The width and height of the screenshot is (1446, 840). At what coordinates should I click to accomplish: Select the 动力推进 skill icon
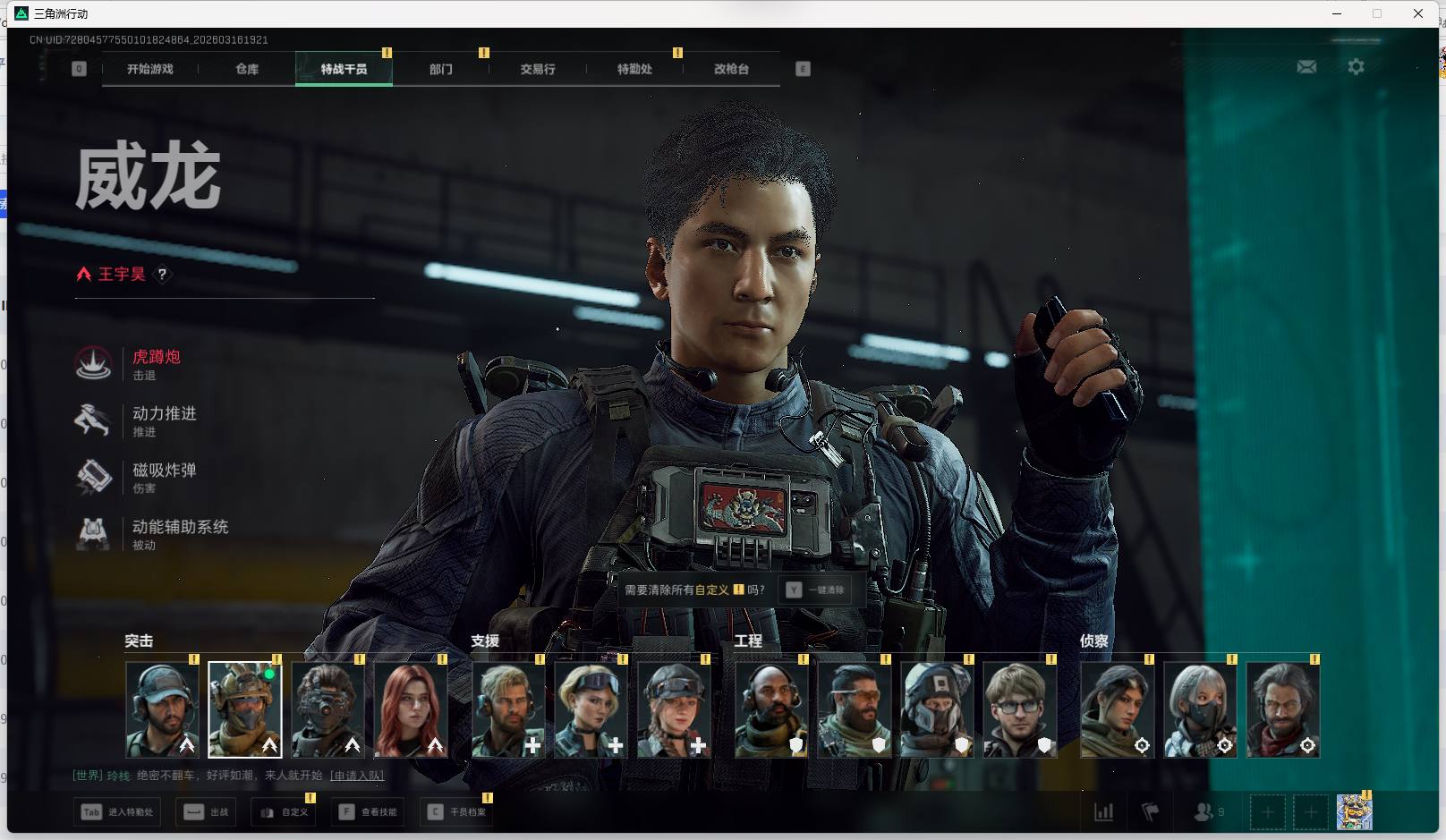(x=93, y=420)
